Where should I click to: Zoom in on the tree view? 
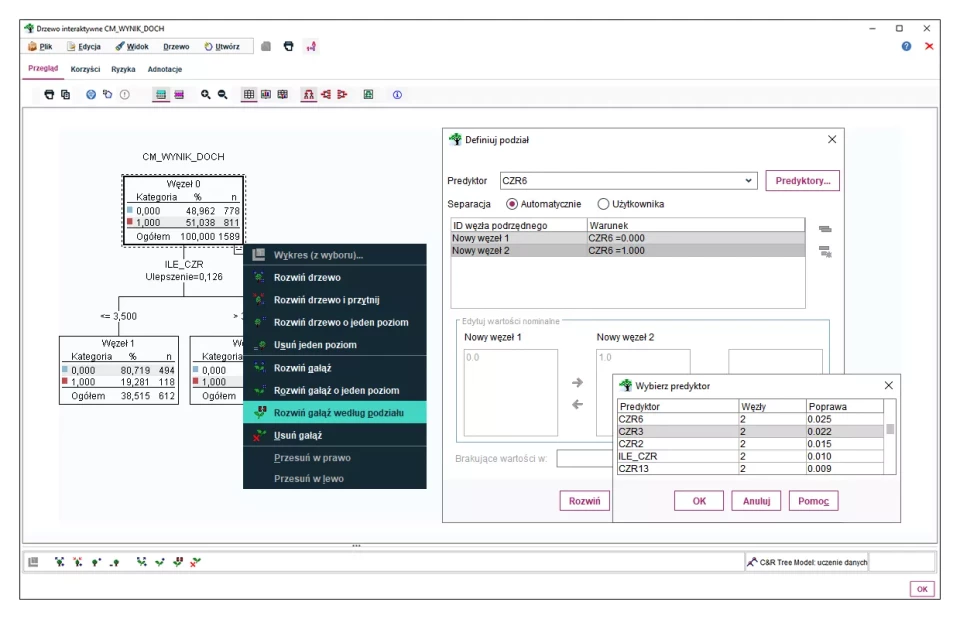[x=205, y=95]
